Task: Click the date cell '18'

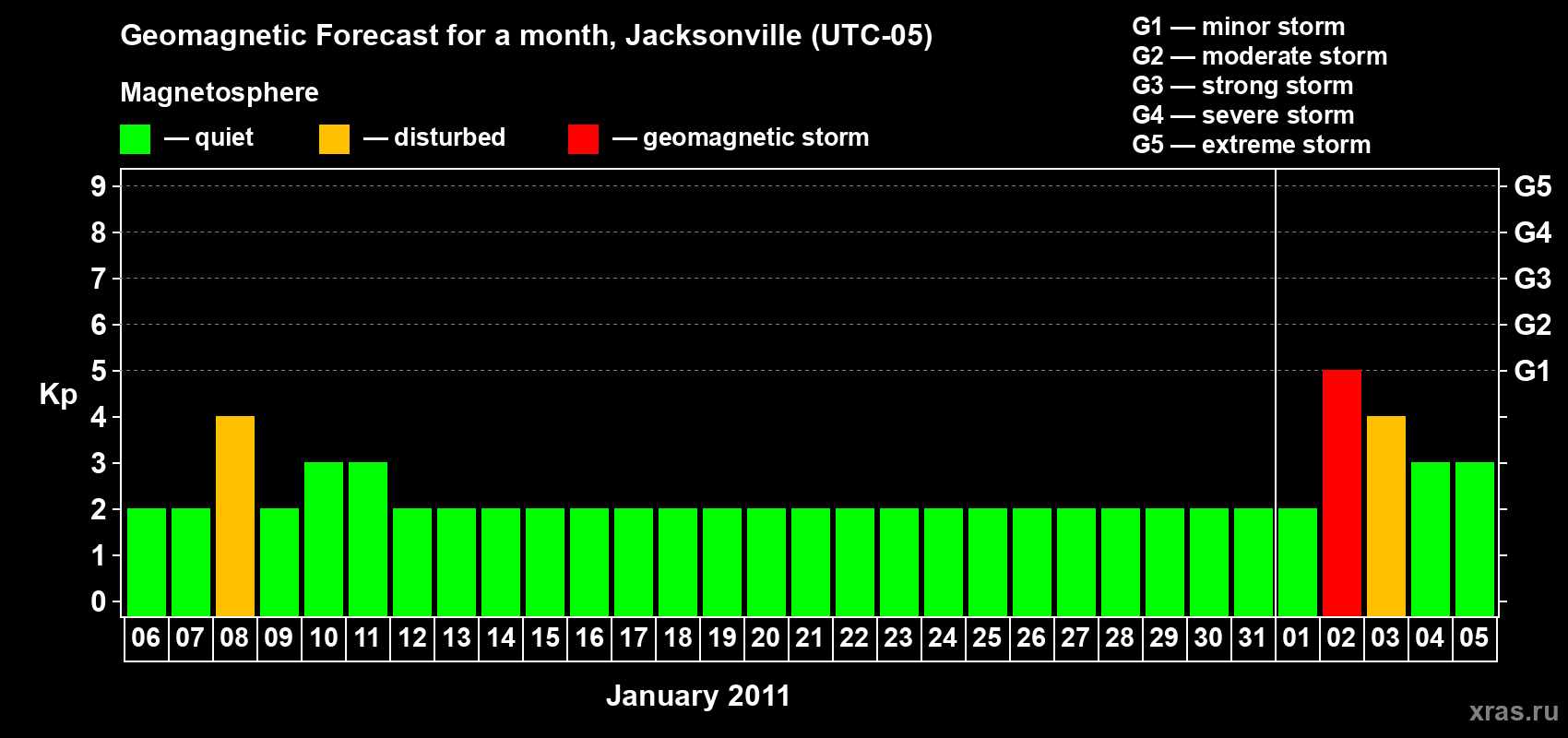Action: click(x=678, y=638)
